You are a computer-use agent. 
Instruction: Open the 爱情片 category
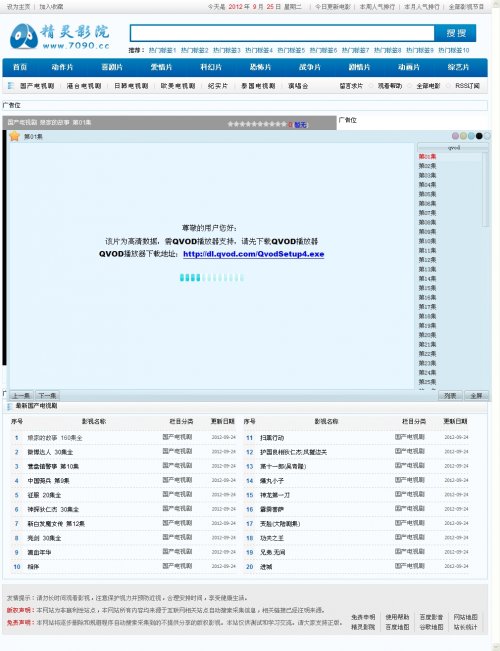click(x=162, y=67)
